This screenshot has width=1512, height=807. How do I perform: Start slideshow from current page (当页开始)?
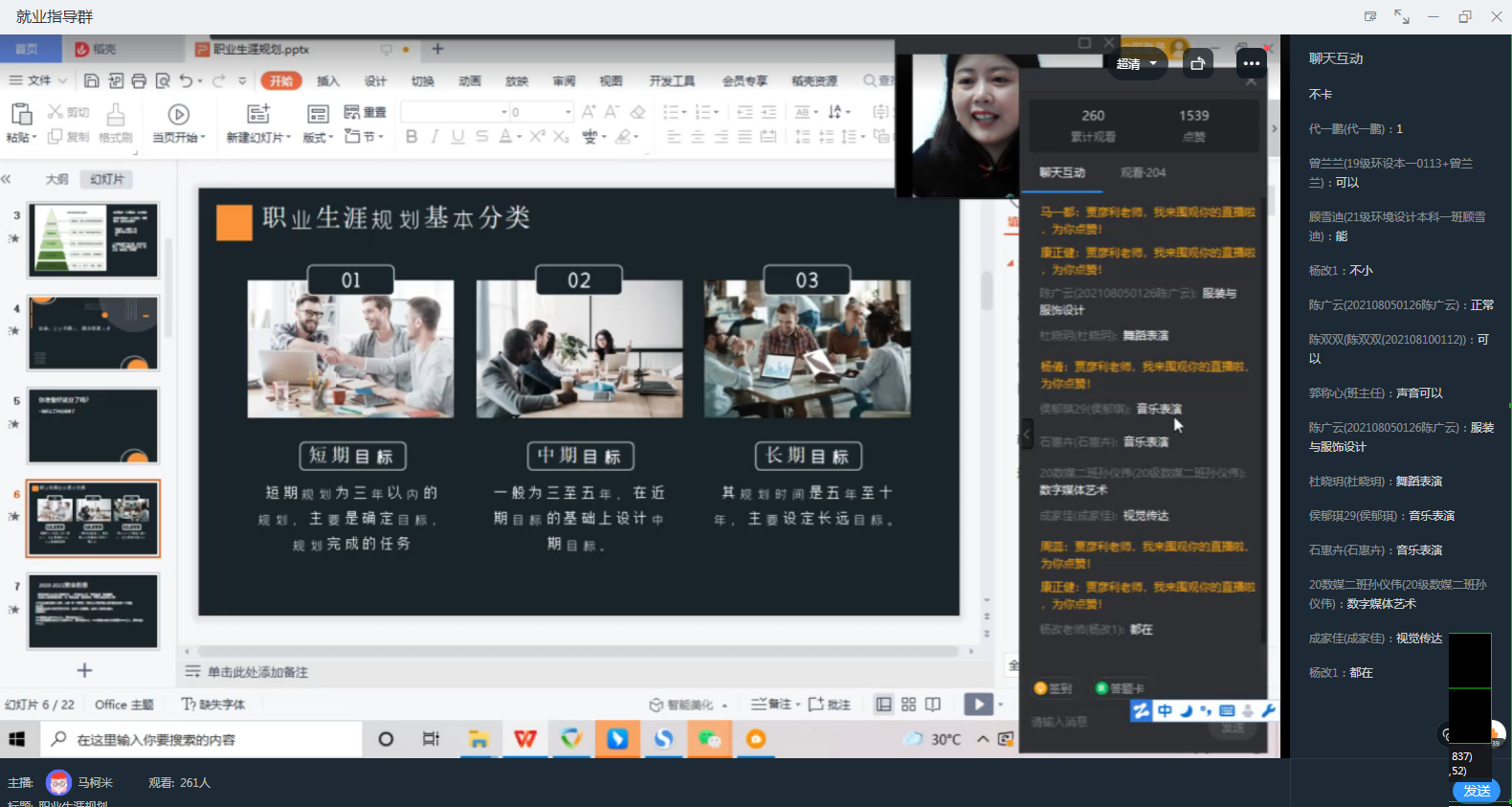[x=178, y=115]
